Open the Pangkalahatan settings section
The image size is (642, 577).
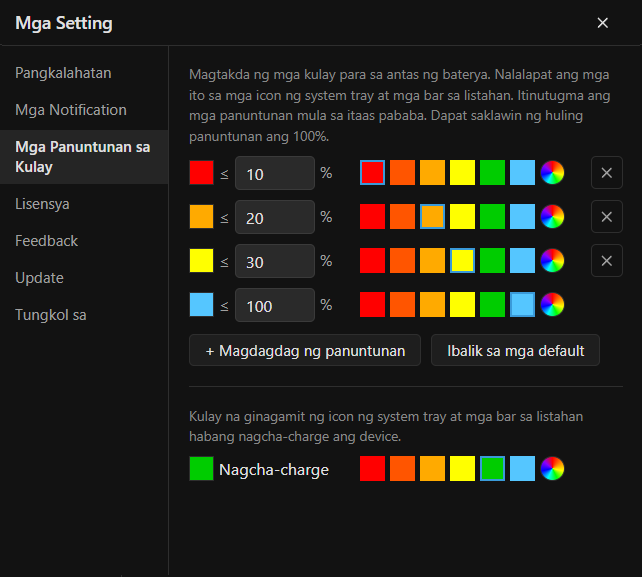point(84,73)
